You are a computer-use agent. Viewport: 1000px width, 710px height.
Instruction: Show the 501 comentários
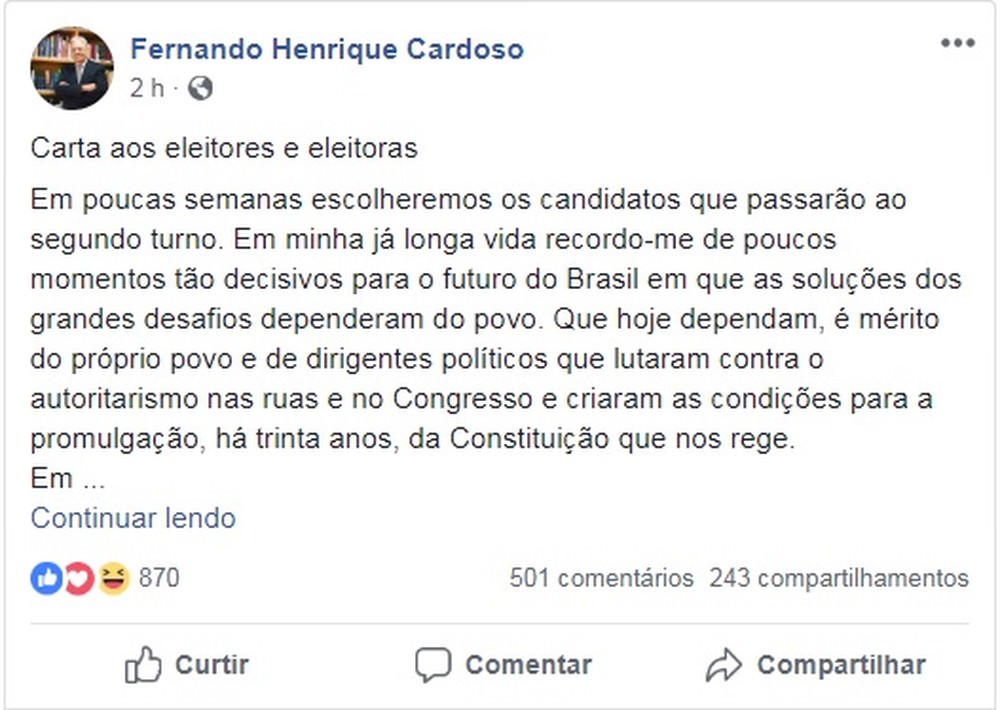point(601,578)
